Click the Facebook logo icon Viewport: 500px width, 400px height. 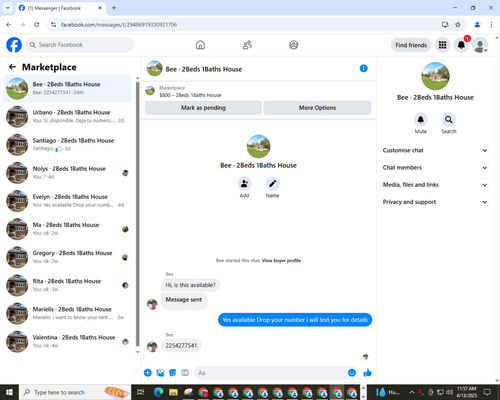14,45
